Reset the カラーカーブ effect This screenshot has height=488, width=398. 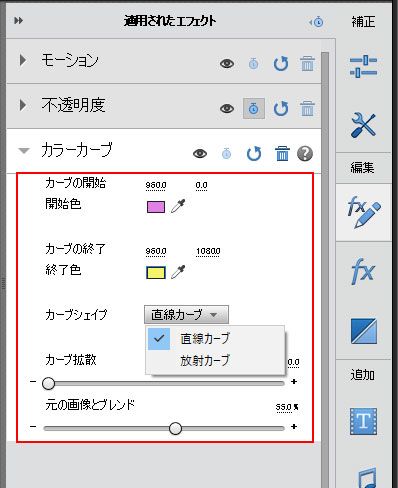254,154
